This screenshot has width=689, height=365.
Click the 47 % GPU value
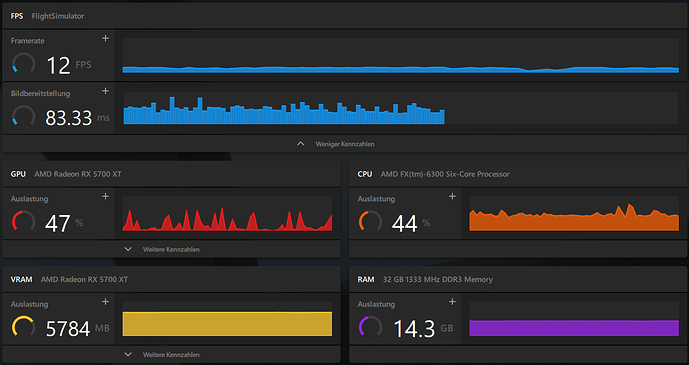click(64, 223)
